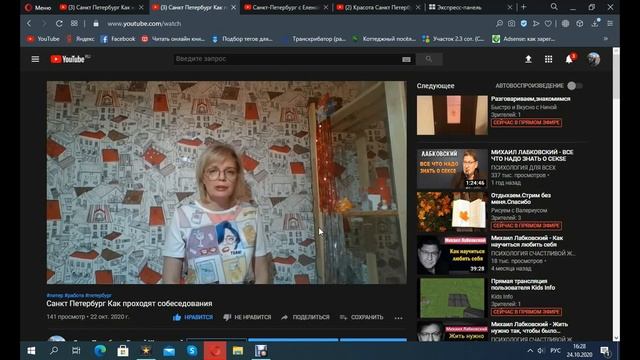This screenshot has height=360, width=640.
Task: Open Отдыхаем. Стрим без меня thumbnail
Action: 452,212
